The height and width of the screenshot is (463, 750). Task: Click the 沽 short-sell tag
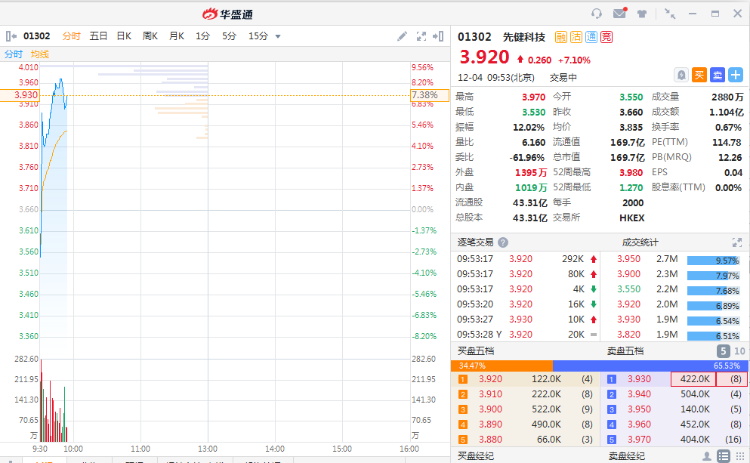click(x=576, y=37)
